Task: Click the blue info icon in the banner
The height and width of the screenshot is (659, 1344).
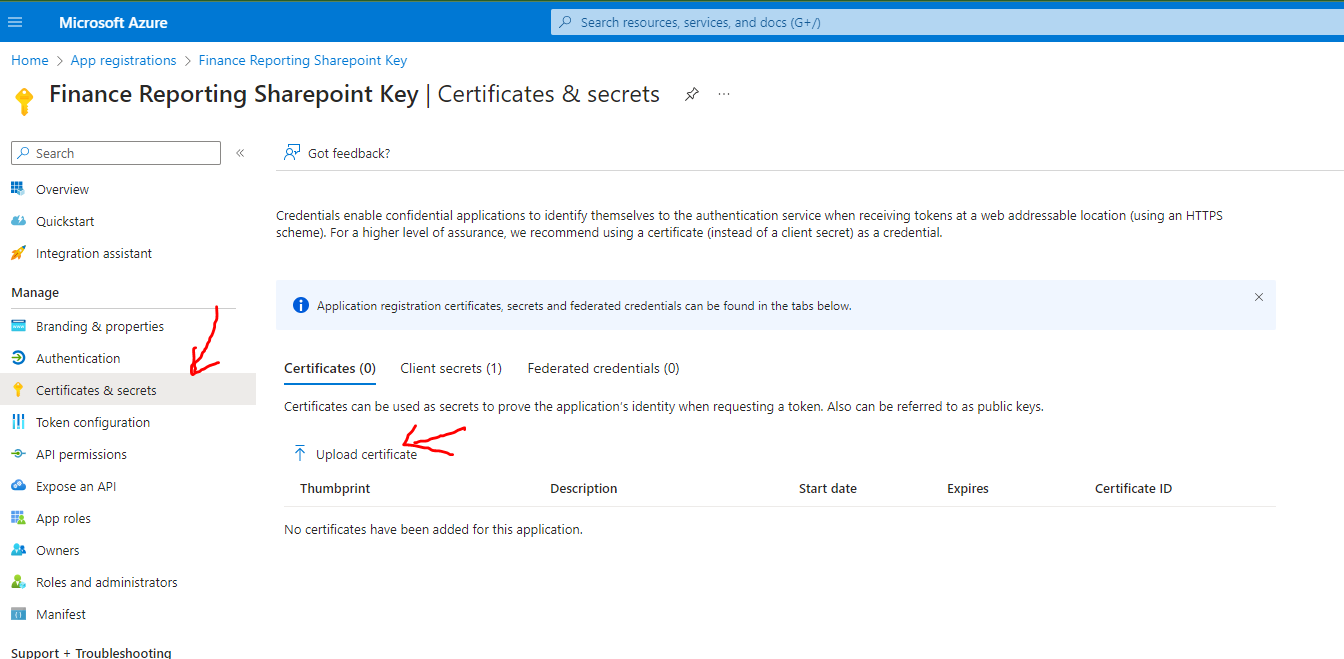Action: coord(301,305)
